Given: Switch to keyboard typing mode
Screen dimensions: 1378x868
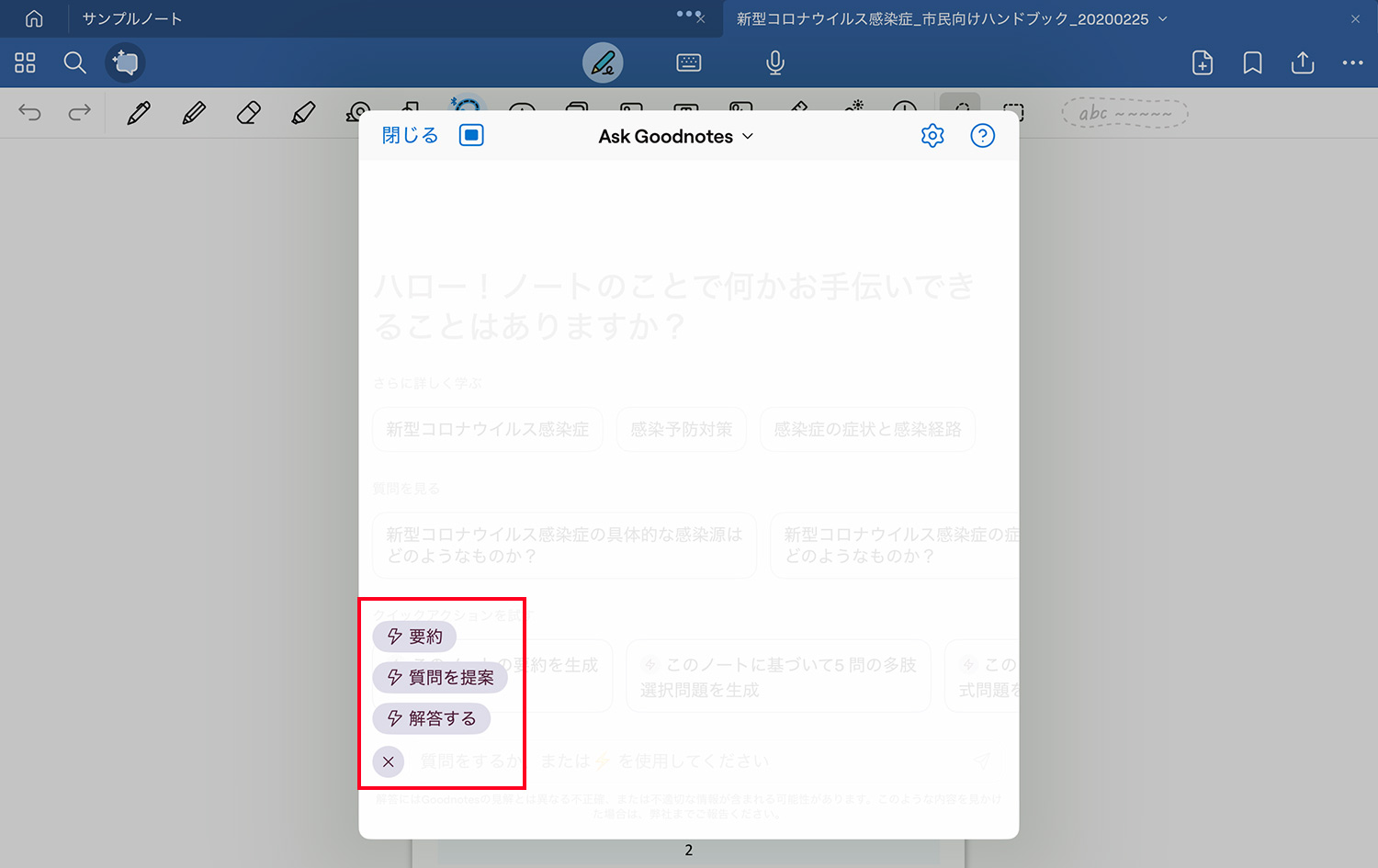Looking at the screenshot, I should click(x=688, y=62).
